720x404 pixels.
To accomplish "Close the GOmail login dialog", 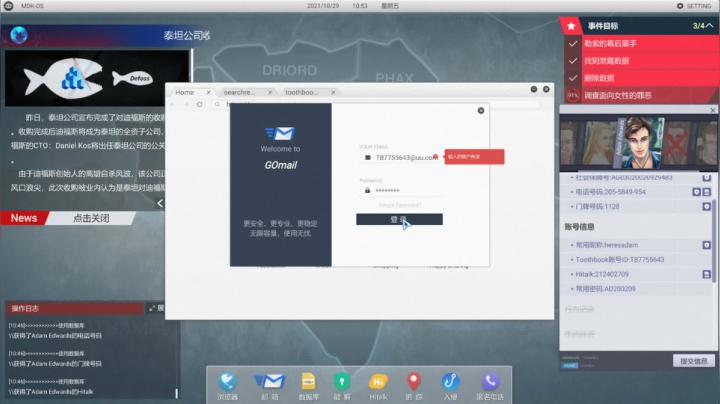I will (481, 111).
